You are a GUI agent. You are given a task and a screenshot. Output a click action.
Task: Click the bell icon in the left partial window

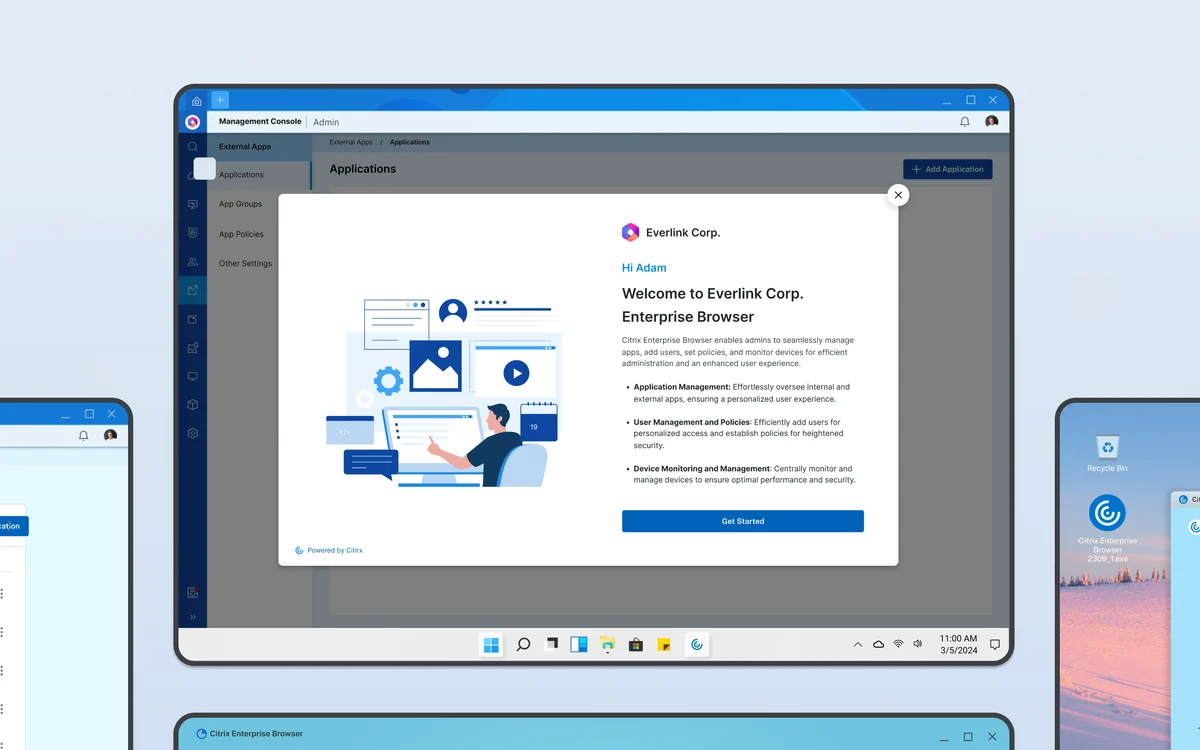point(83,436)
